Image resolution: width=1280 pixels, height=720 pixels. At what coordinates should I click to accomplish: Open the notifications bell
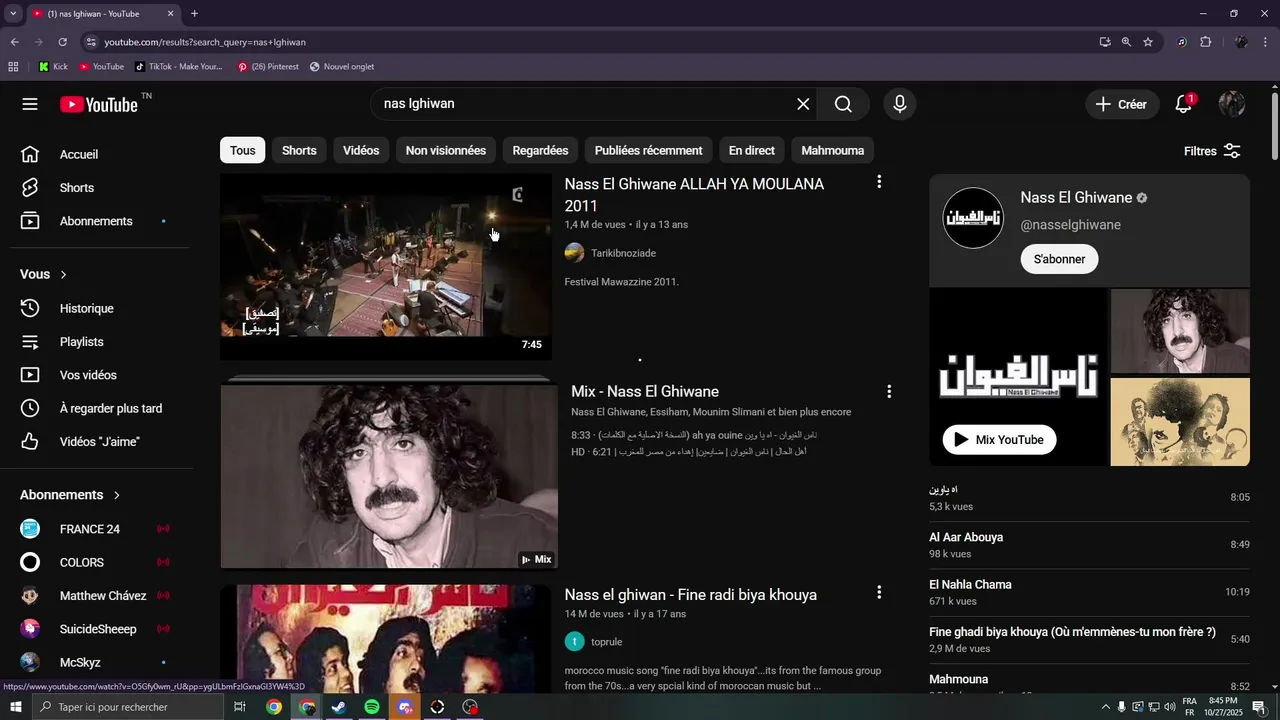[x=1184, y=104]
